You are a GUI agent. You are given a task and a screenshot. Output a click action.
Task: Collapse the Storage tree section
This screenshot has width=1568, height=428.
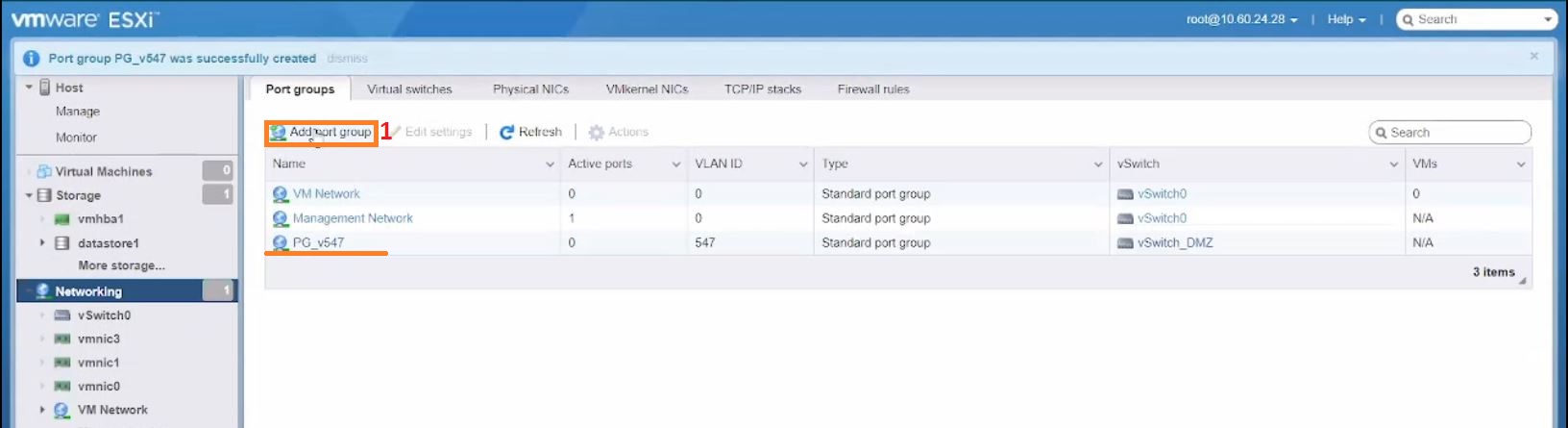pyautogui.click(x=29, y=195)
